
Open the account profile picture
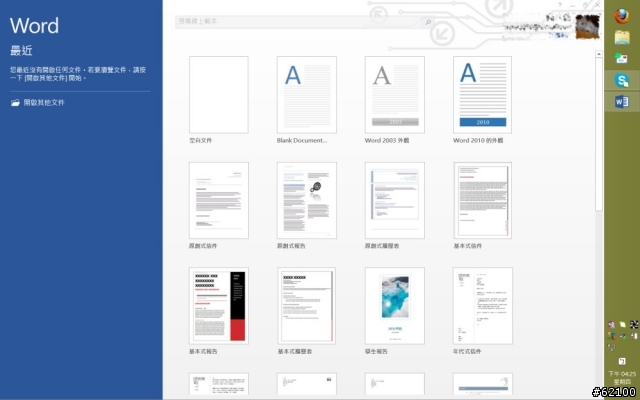(x=587, y=26)
